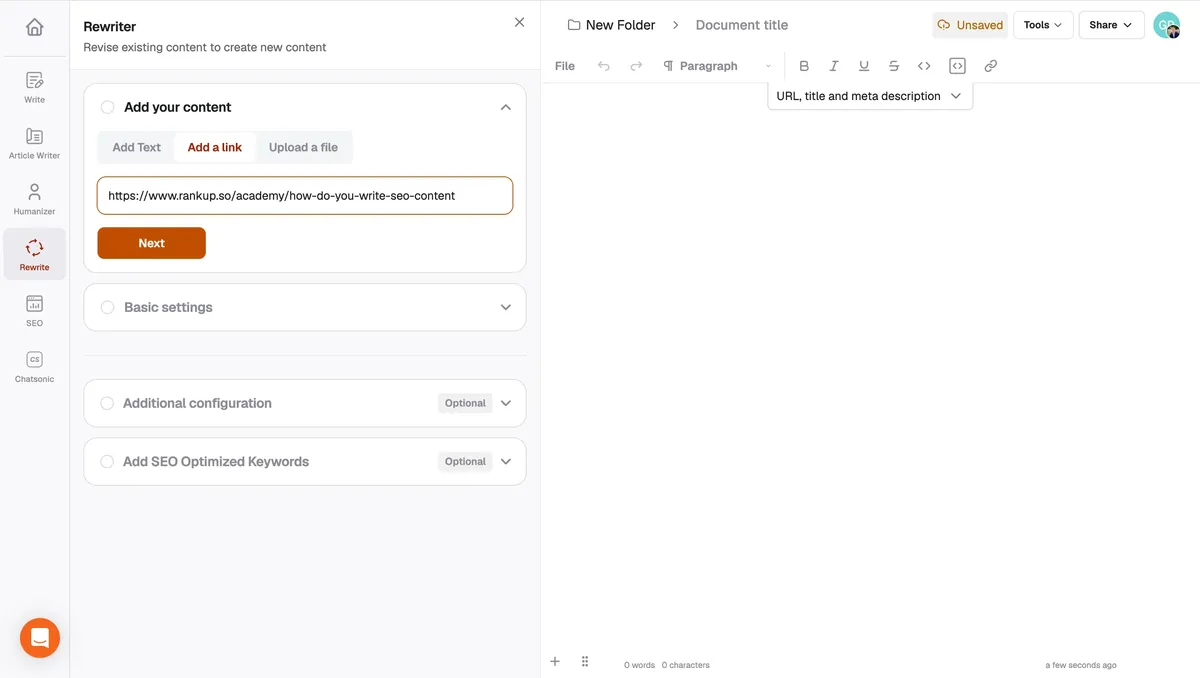Viewport: 1200px width, 678px height.
Task: Insert a code block
Action: (x=957, y=66)
